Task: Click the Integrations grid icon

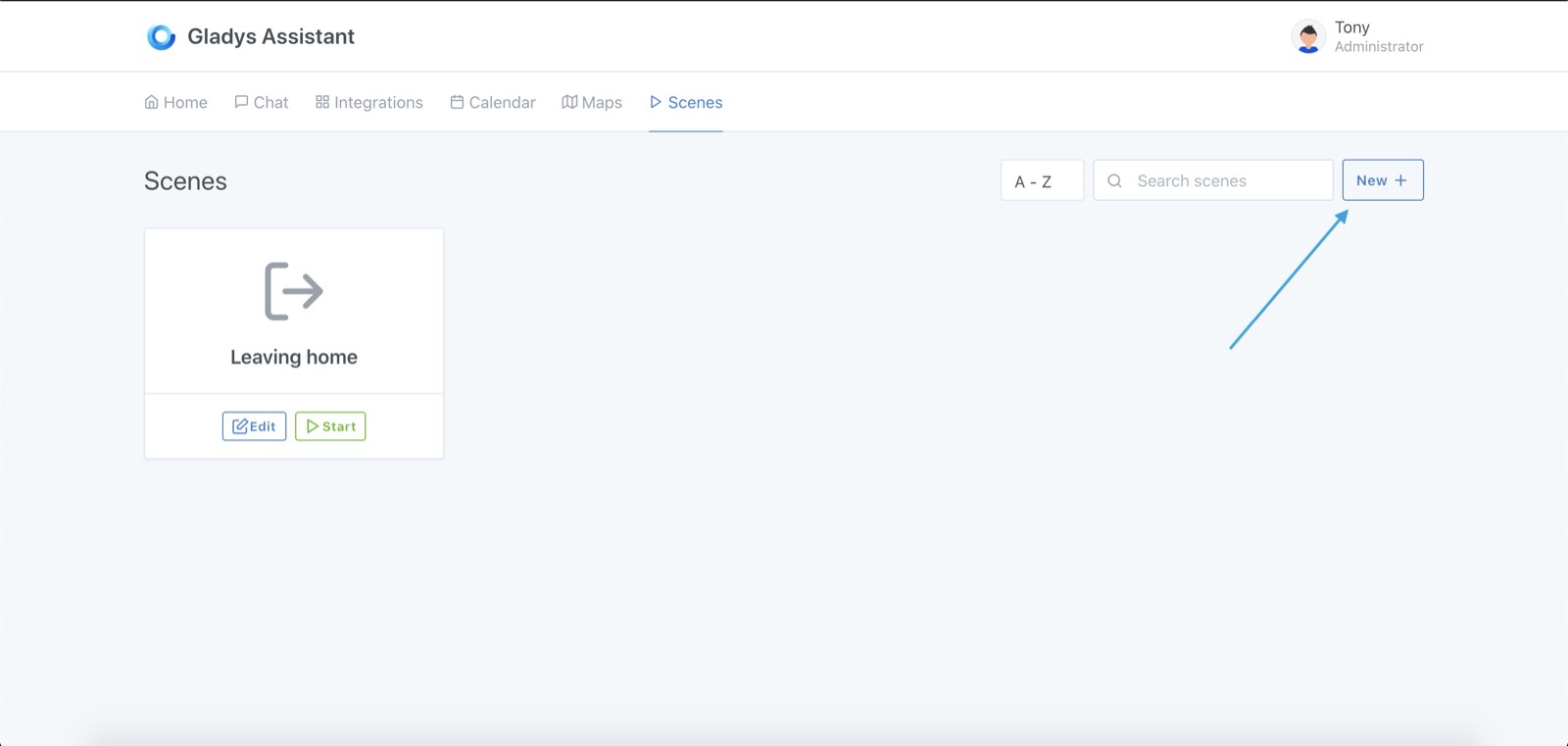Action: pos(322,102)
